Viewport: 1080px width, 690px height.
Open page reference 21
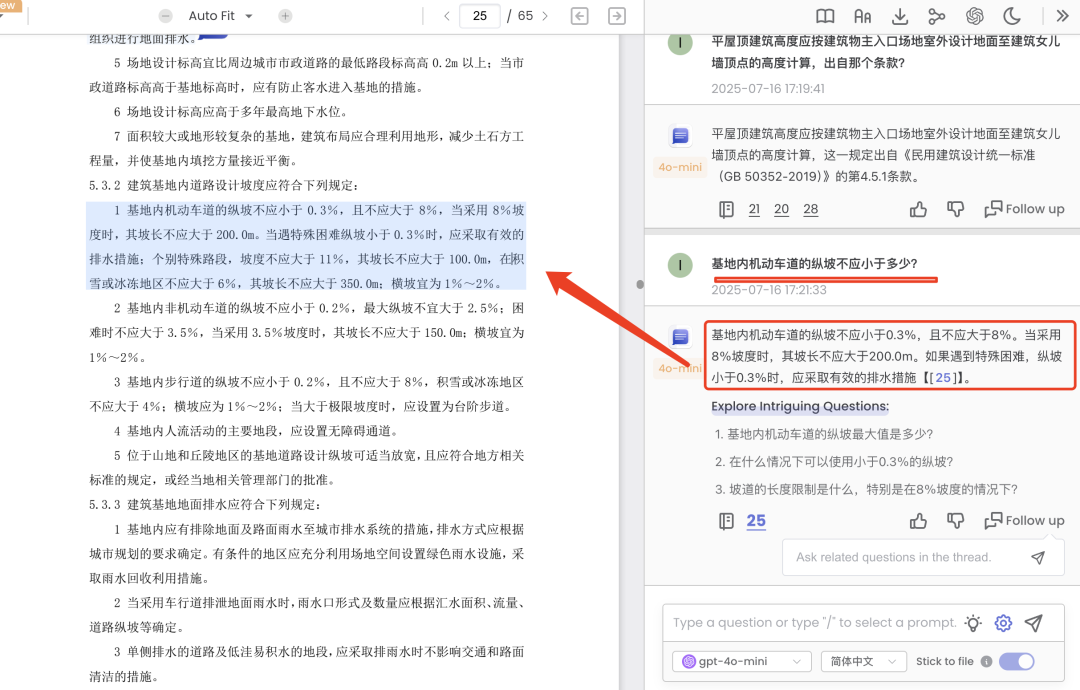coord(754,209)
